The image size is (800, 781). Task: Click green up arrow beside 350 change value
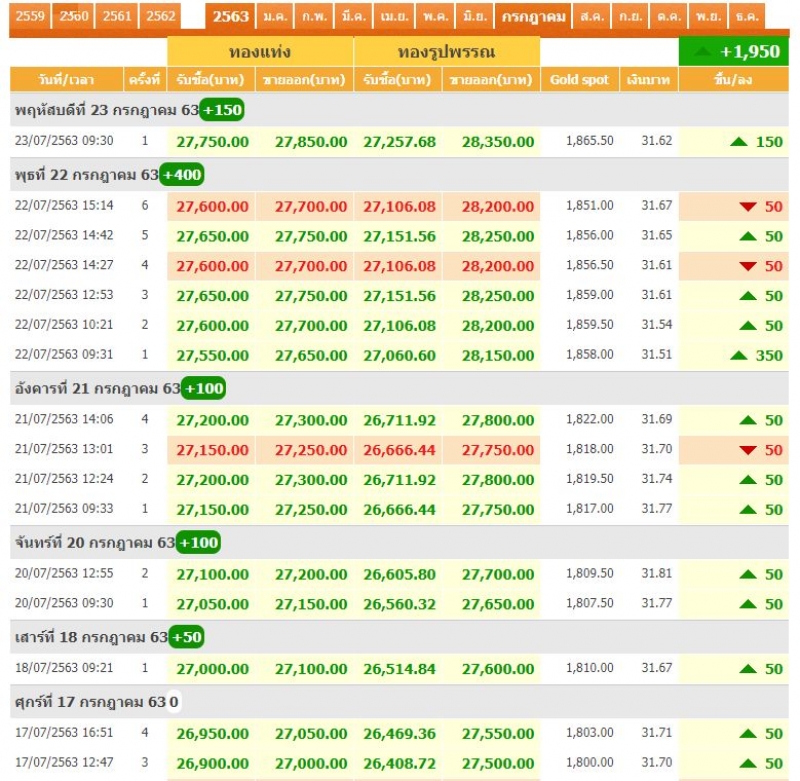coord(739,355)
